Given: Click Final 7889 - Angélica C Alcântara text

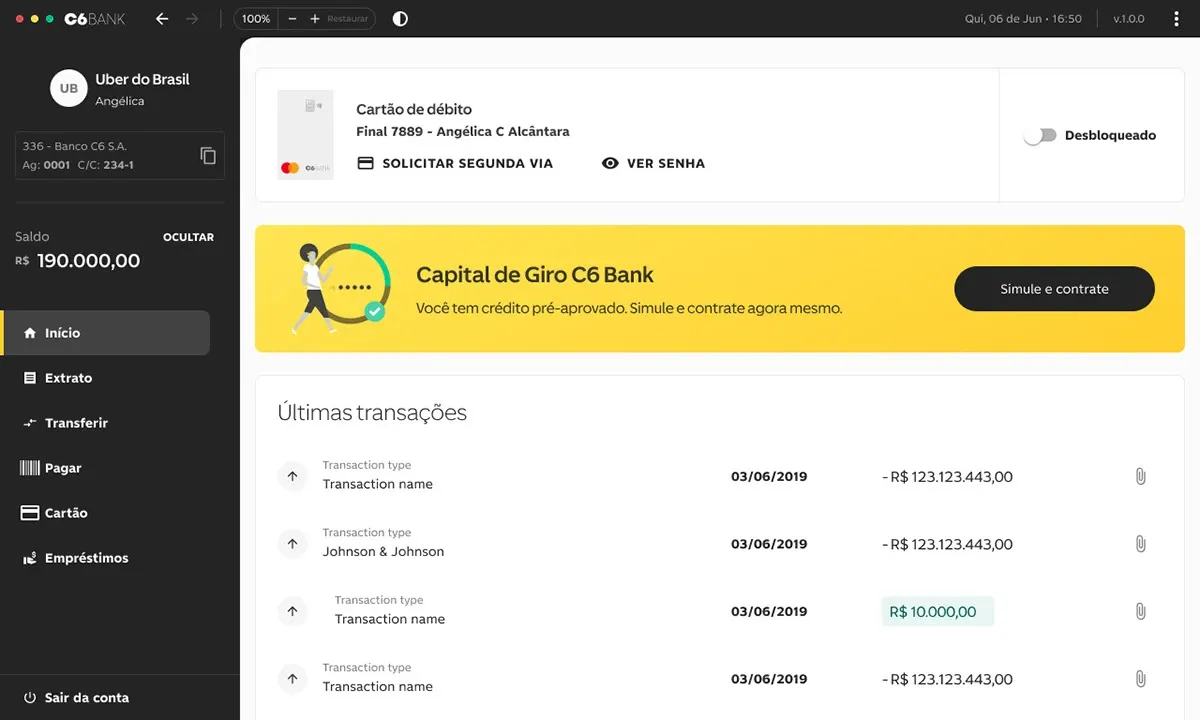Looking at the screenshot, I should point(463,132).
